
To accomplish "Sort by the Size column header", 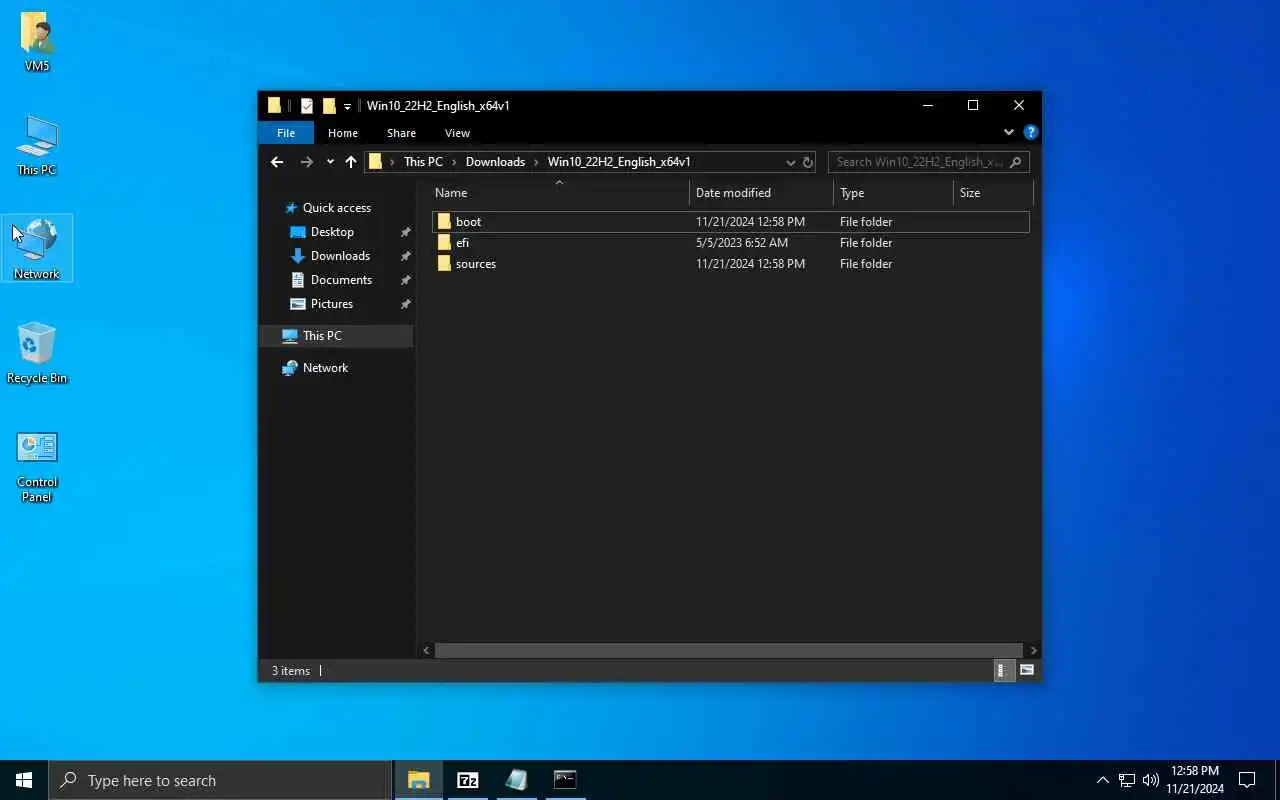I will [992, 193].
